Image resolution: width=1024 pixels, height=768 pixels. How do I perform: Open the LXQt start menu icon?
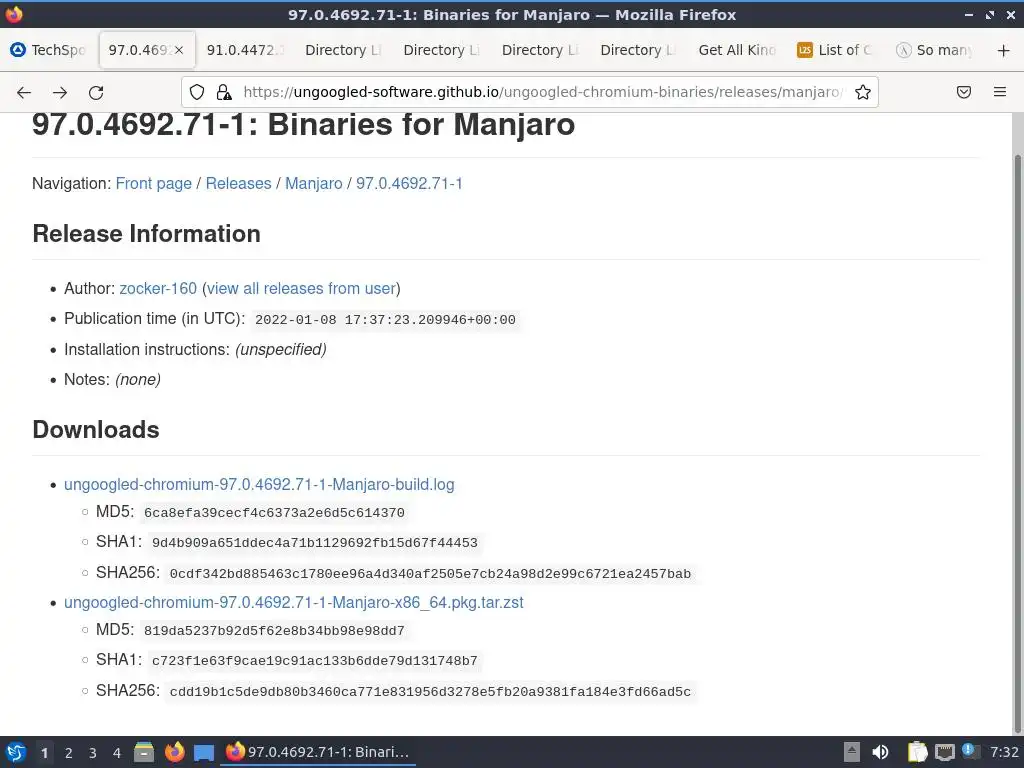point(16,752)
